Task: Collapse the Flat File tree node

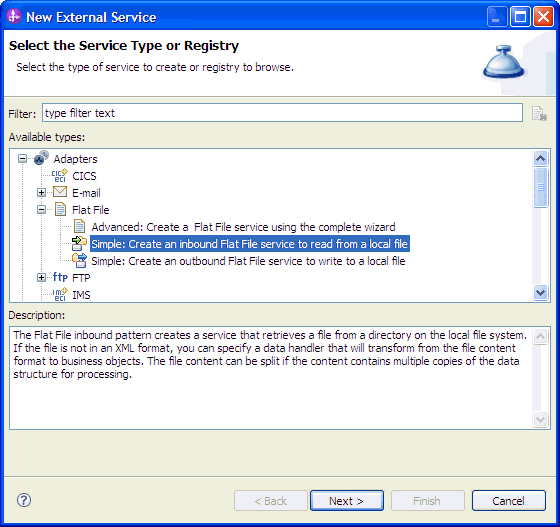Action: coord(41,210)
